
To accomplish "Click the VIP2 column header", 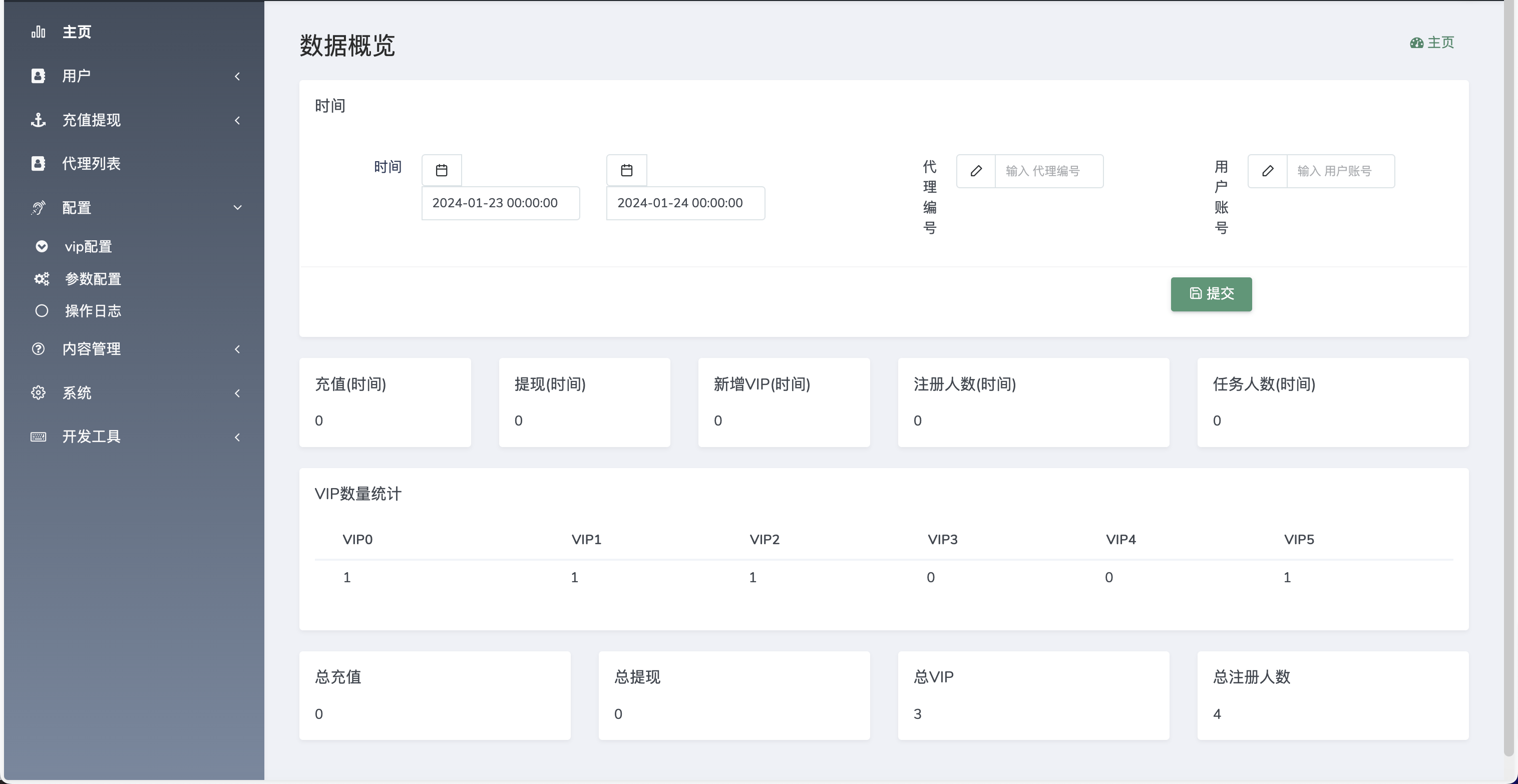I will click(765, 539).
